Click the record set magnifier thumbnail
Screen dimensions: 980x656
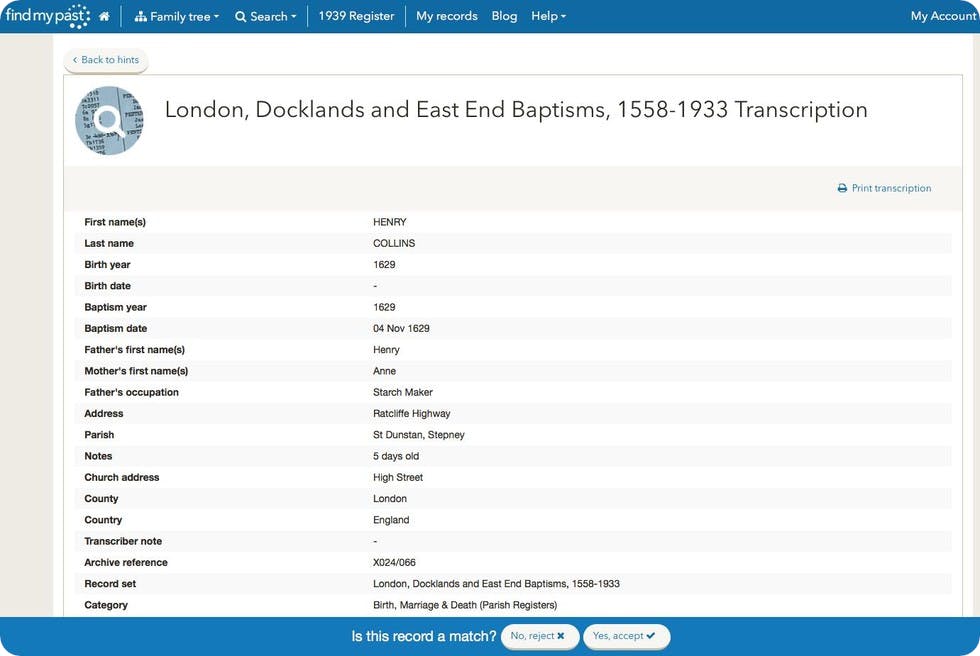click(x=109, y=120)
